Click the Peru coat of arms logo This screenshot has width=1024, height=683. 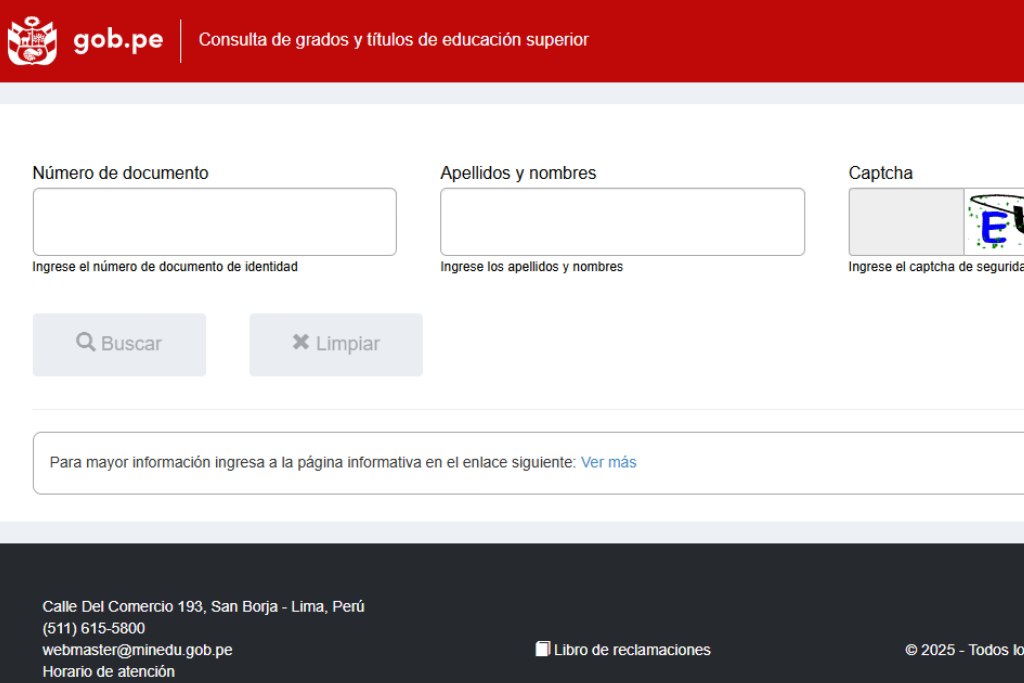tap(30, 40)
